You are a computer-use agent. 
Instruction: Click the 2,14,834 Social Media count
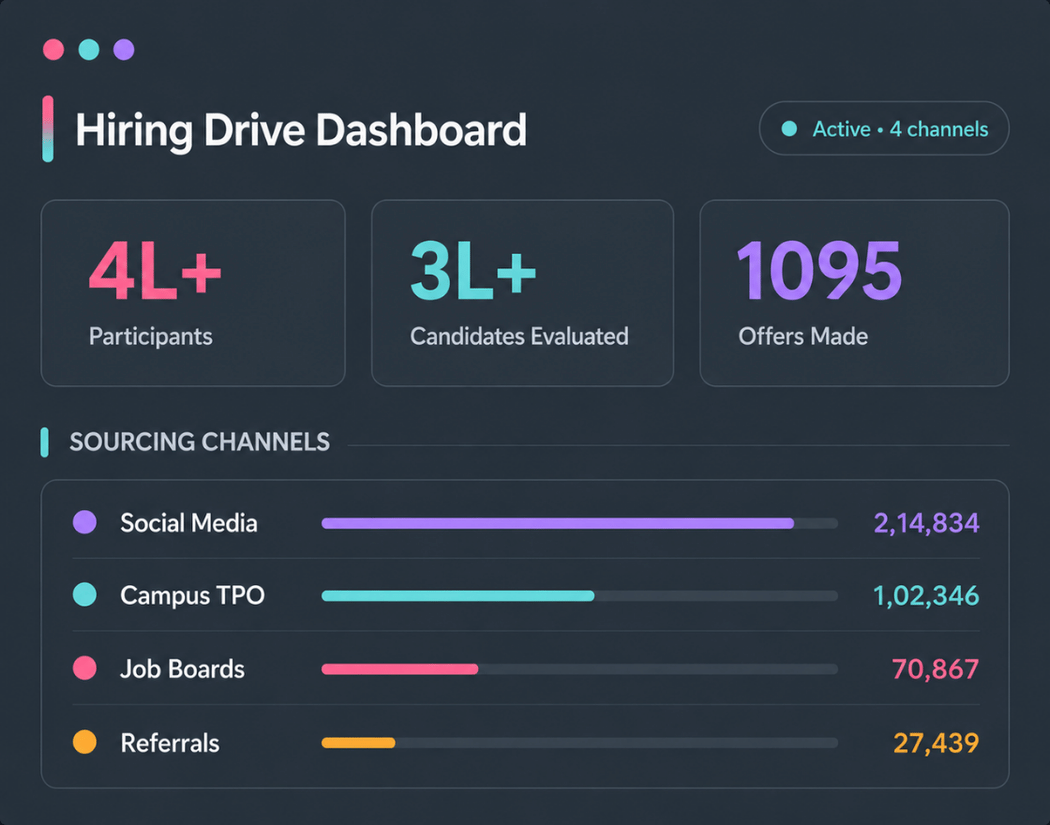926,523
